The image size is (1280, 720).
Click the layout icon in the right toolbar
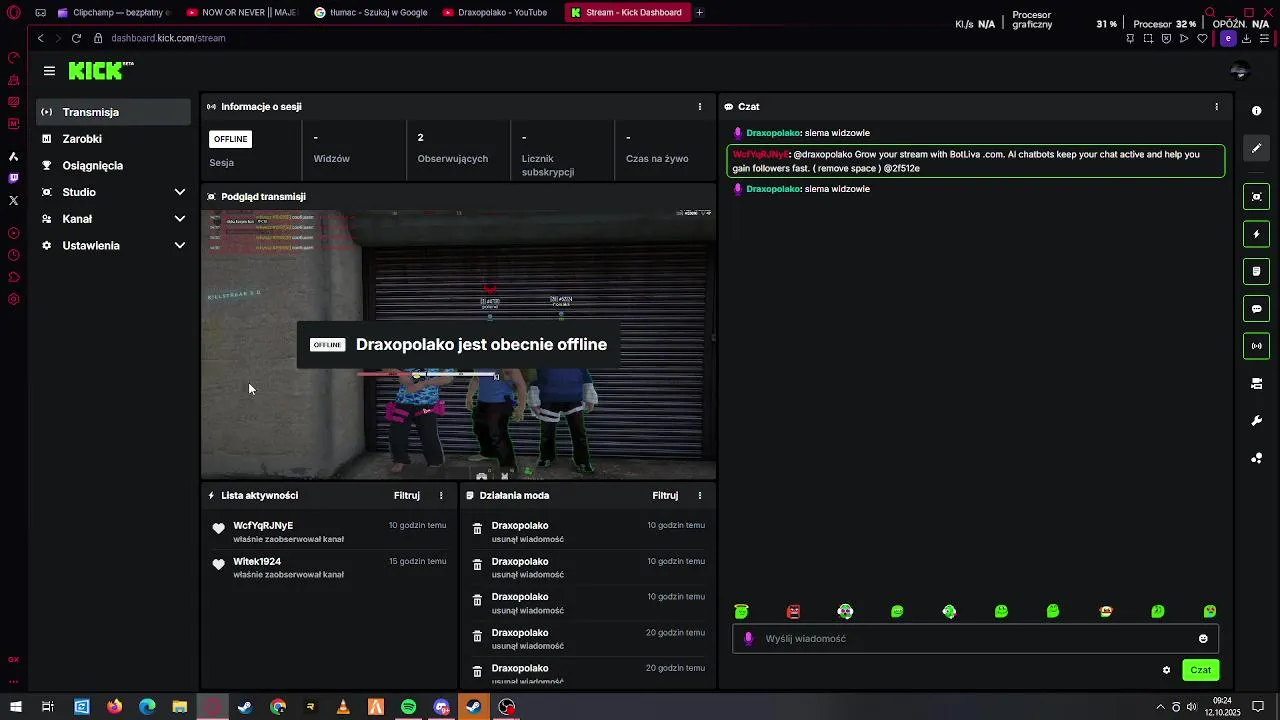point(1257,384)
